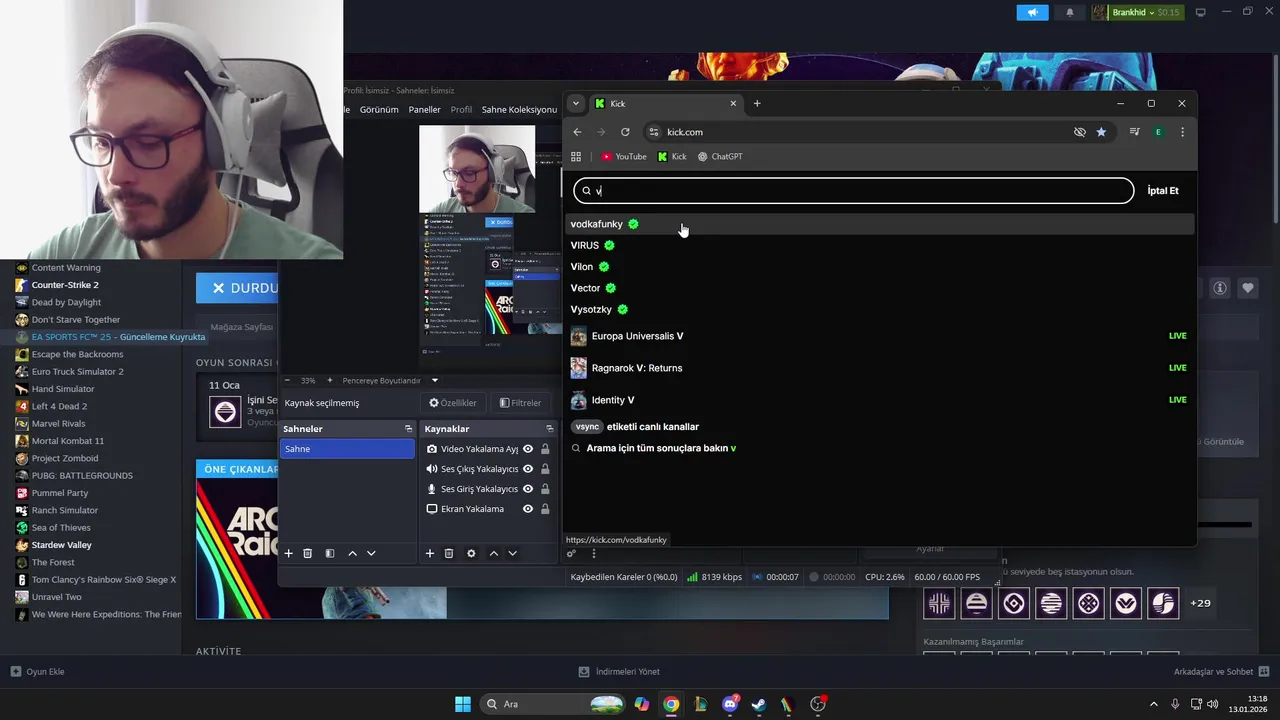Open Chrome tab search dropdown arrow
The image size is (1280, 720).
coord(575,103)
